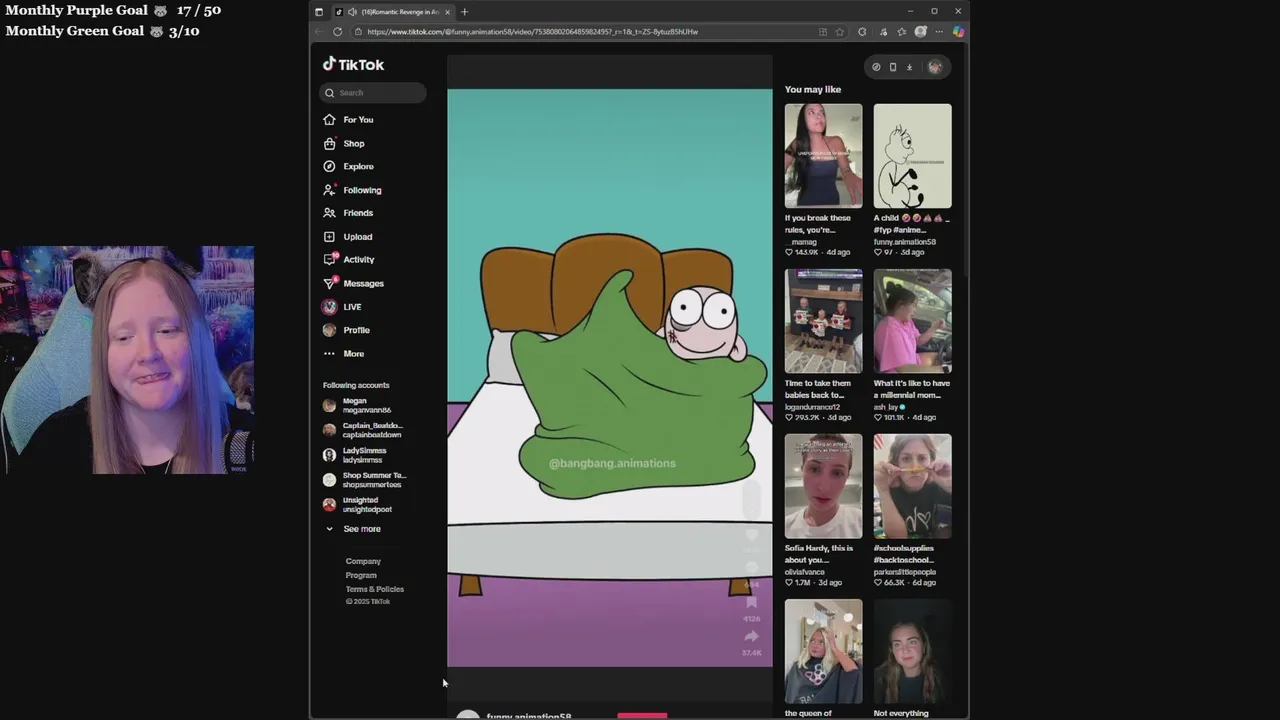This screenshot has height=720, width=1280.
Task: Open the account avatar menu in header
Action: tap(935, 67)
